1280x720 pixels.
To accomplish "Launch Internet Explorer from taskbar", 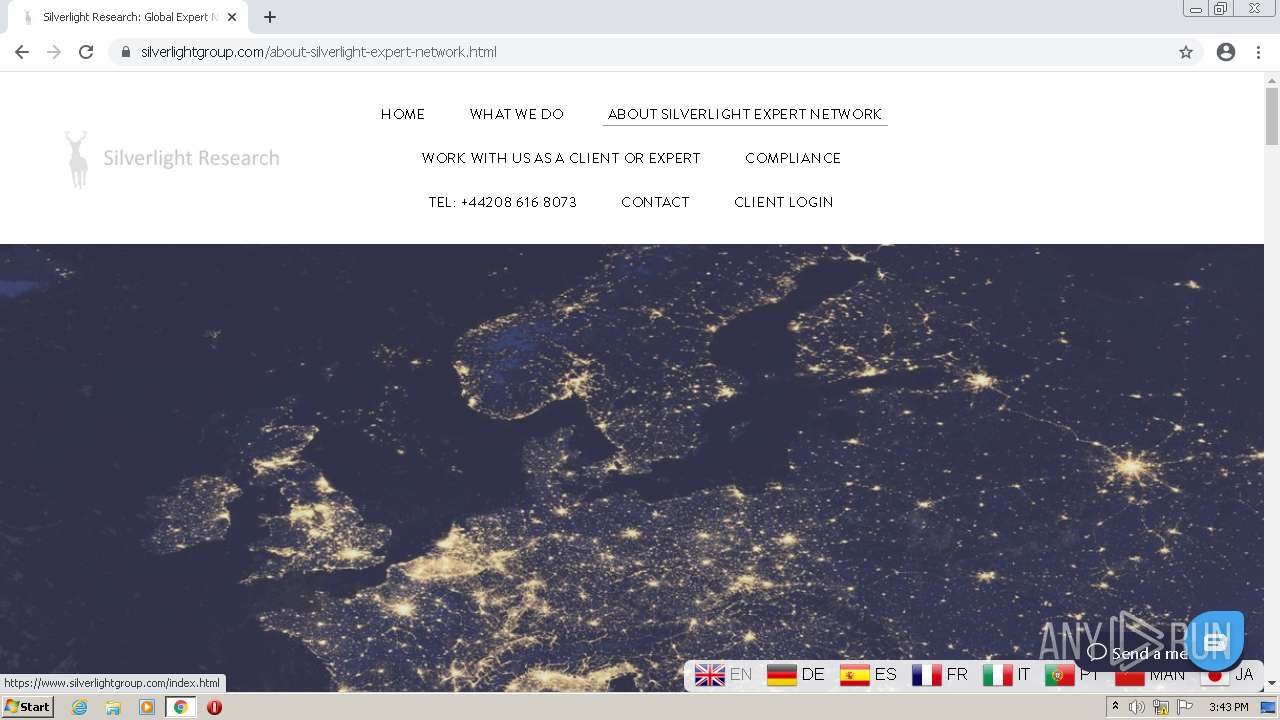I will (x=79, y=707).
